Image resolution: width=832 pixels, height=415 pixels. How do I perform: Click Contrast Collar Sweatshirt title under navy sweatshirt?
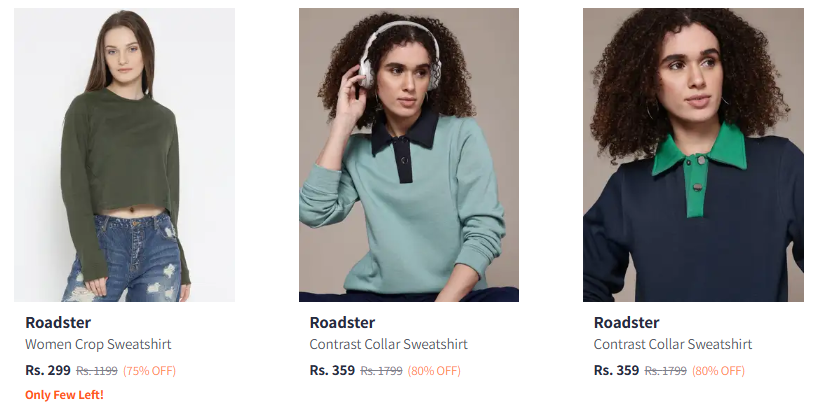(x=673, y=344)
